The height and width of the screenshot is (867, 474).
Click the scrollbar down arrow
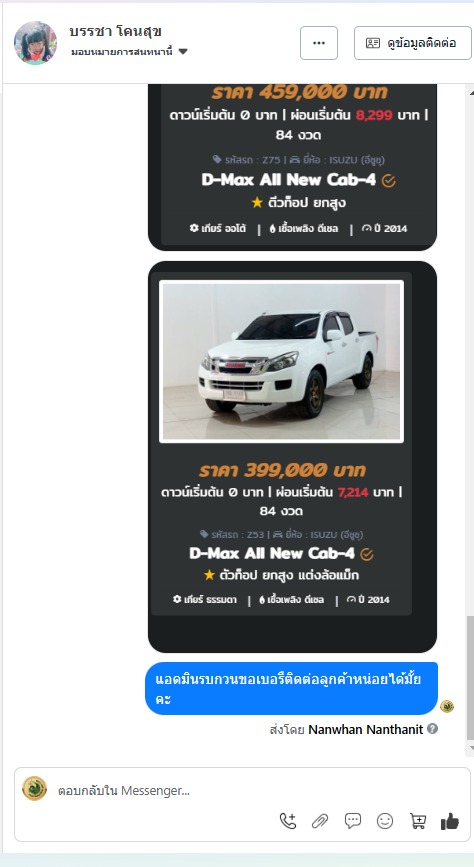tap(470, 748)
